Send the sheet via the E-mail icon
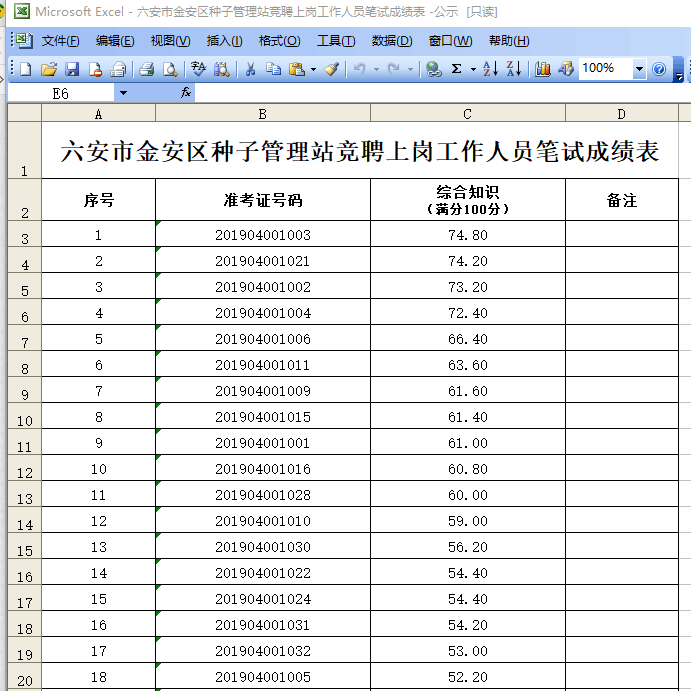The width and height of the screenshot is (691, 691). (x=118, y=69)
